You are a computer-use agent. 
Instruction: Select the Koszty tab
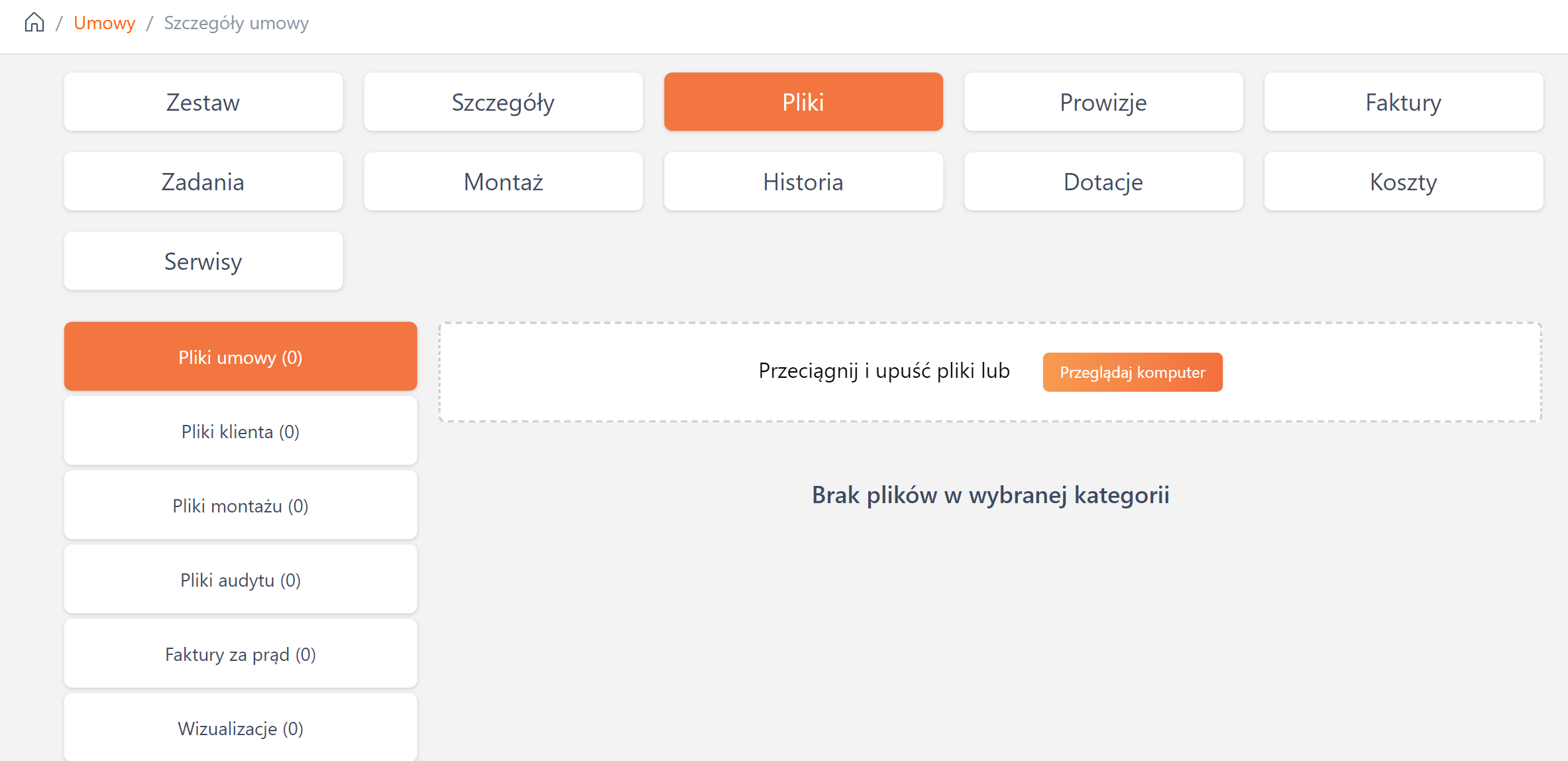pos(1403,182)
